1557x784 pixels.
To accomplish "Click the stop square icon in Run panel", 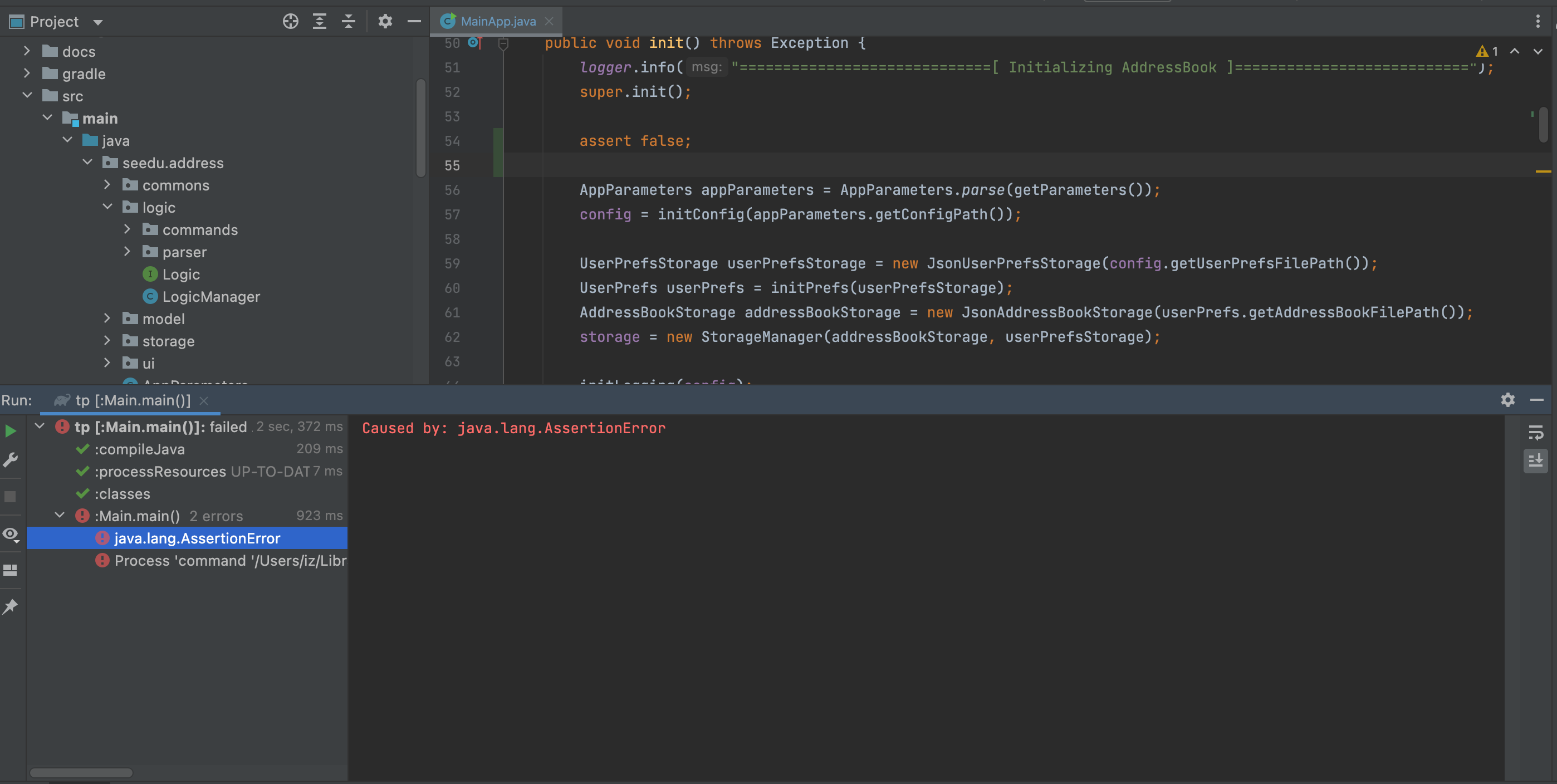I will click(10, 497).
